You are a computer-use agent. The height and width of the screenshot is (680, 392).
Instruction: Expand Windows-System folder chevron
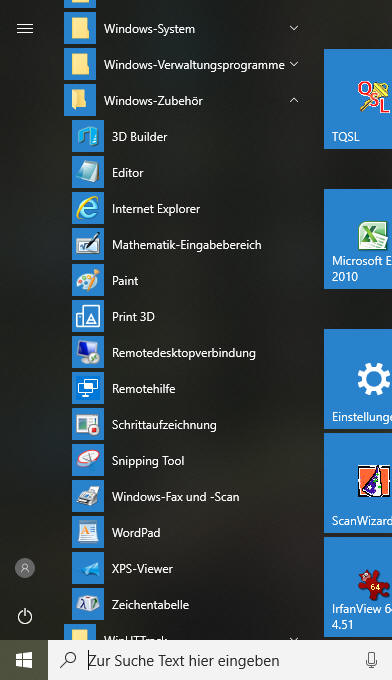tap(294, 28)
